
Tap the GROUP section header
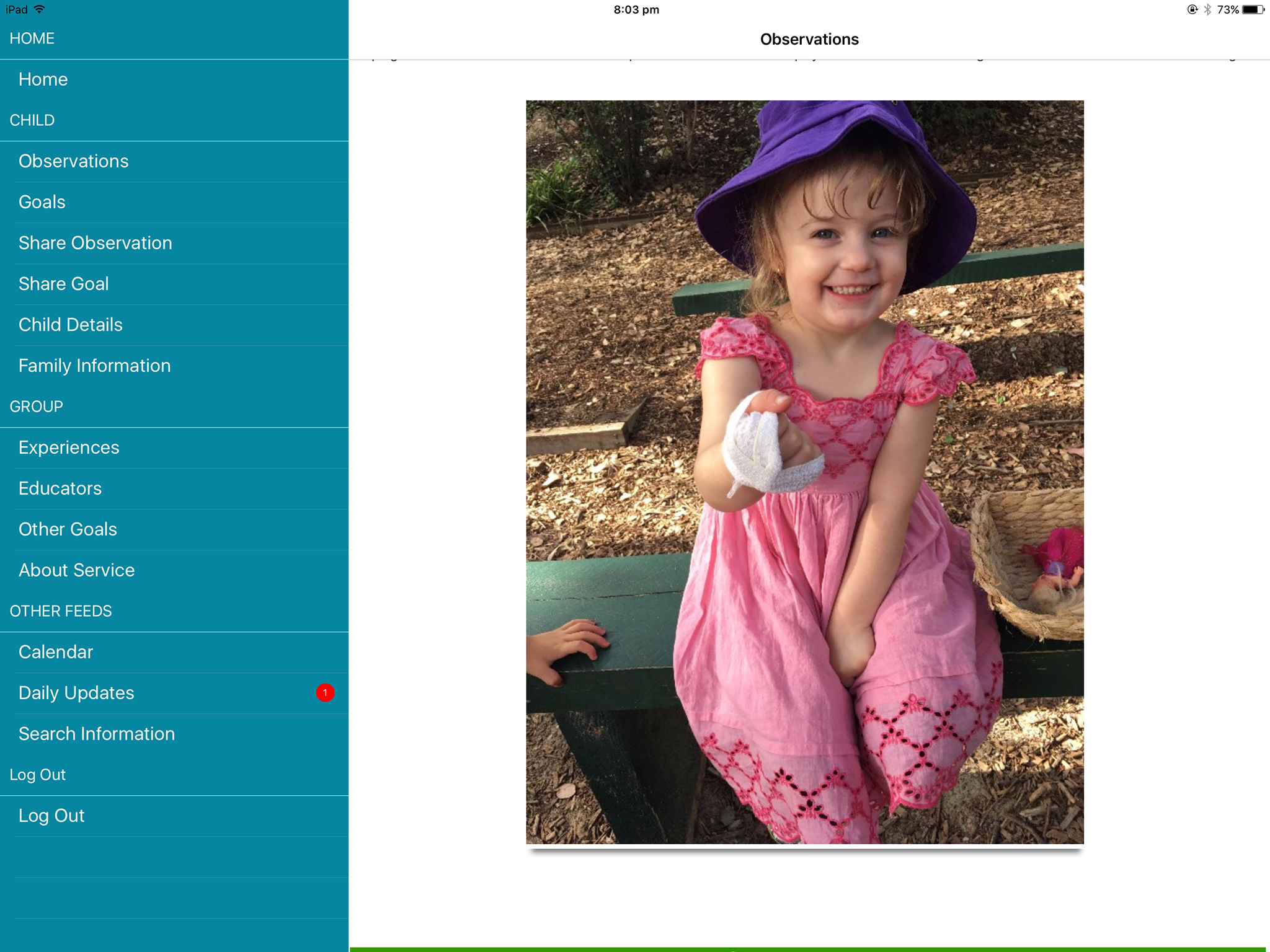point(37,407)
